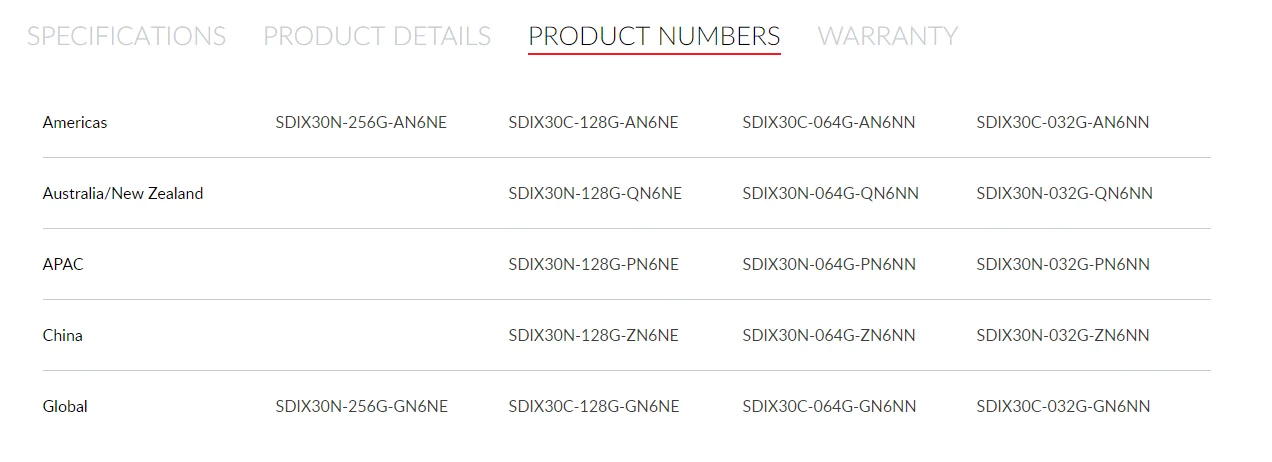This screenshot has height=462, width=1272.
Task: Click the Americas region label
Action: (x=75, y=122)
